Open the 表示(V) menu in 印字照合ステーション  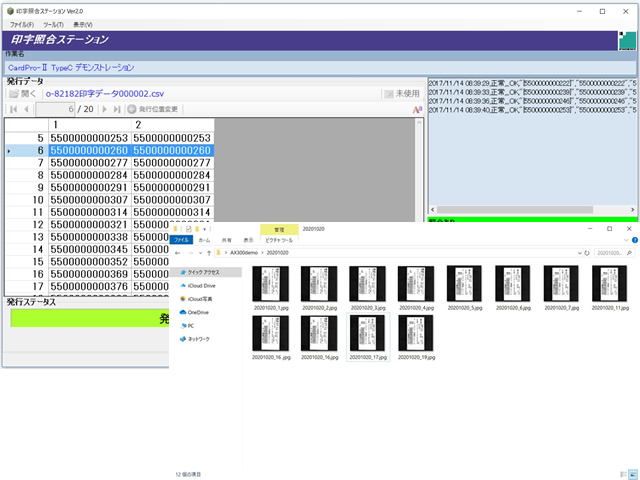pyautogui.click(x=83, y=24)
